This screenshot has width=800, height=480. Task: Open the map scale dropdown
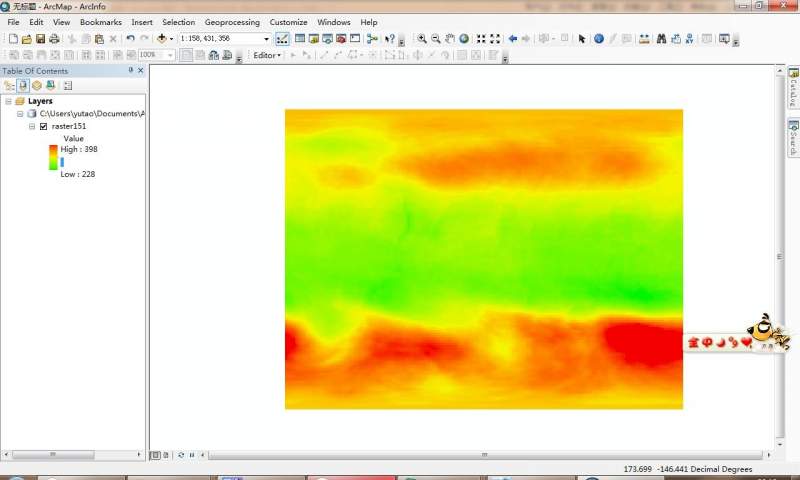point(266,39)
